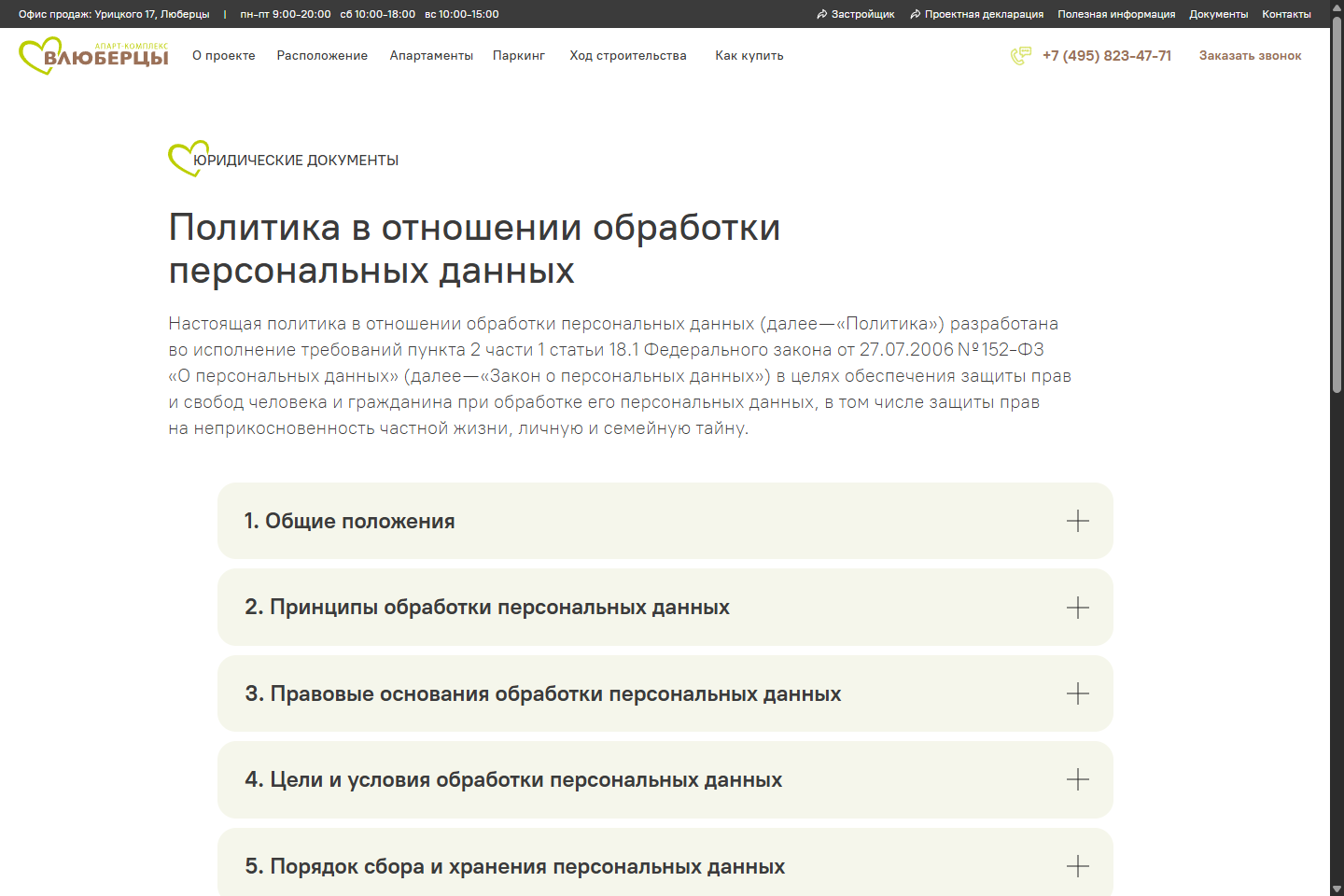Open the Документы link

click(1218, 14)
